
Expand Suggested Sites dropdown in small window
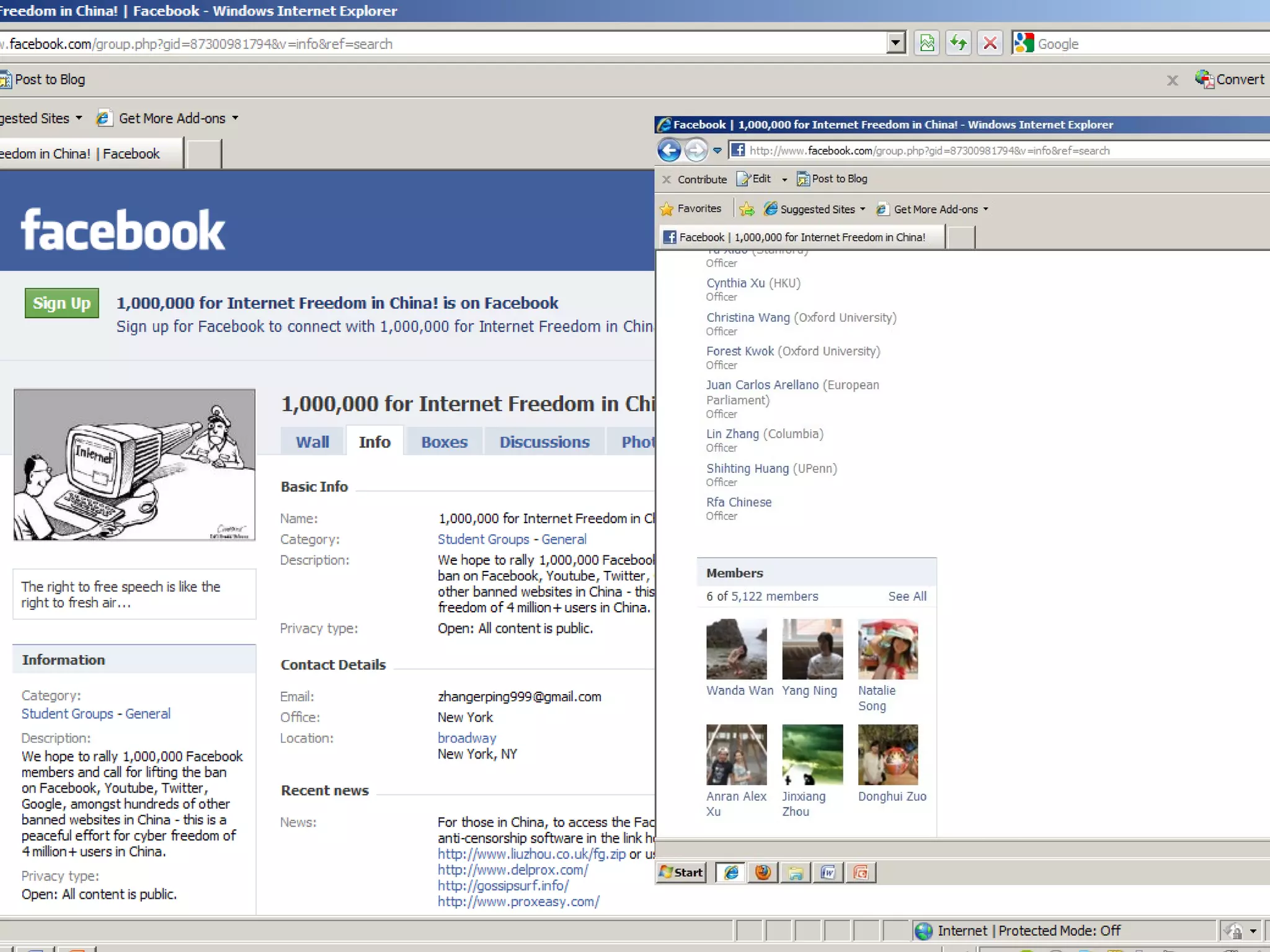coord(863,209)
